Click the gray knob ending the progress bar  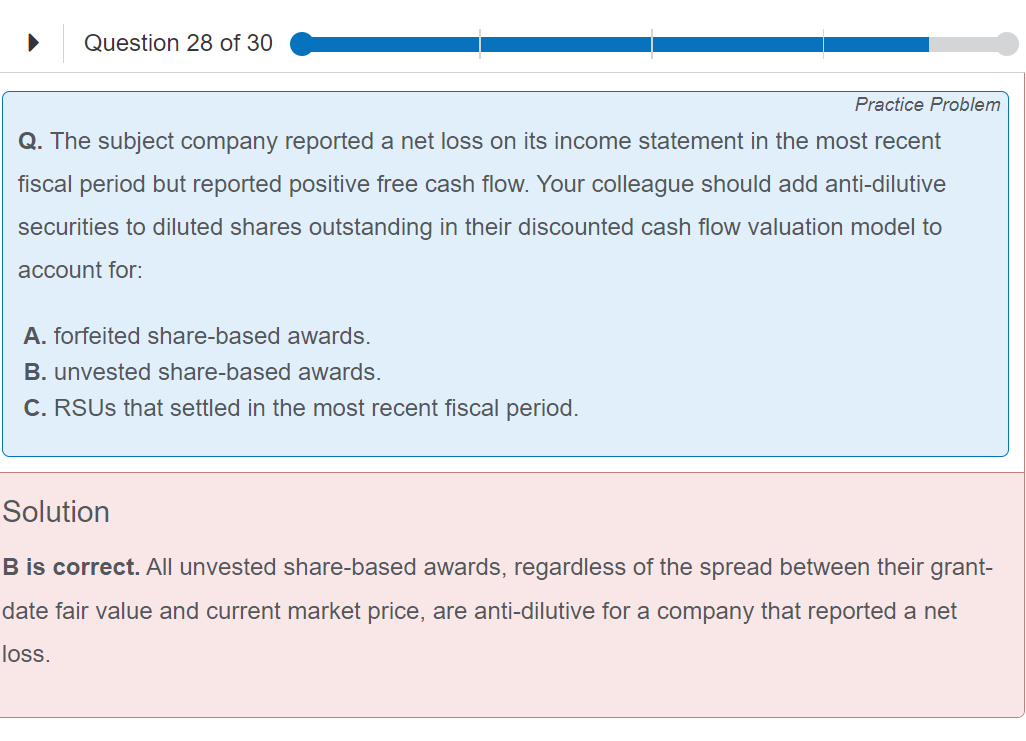pyautogui.click(x=1007, y=44)
